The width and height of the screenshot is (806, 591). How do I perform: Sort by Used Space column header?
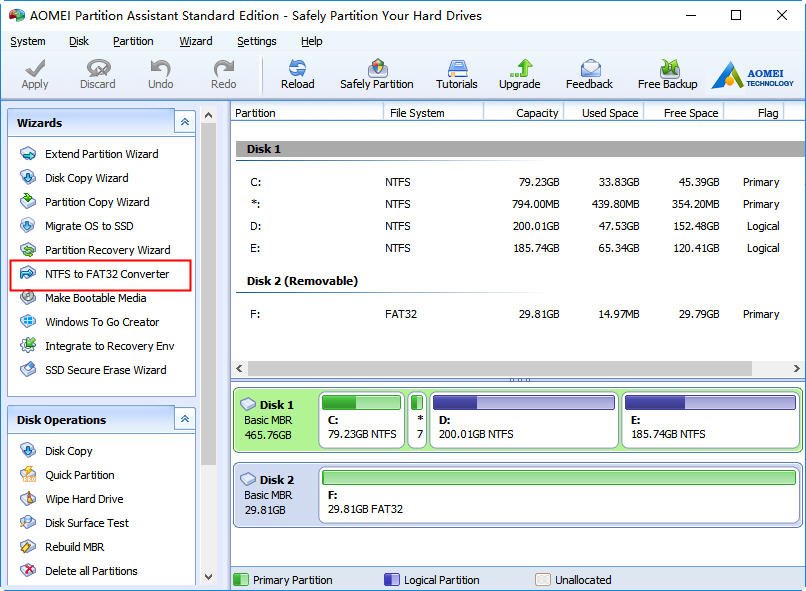point(604,113)
